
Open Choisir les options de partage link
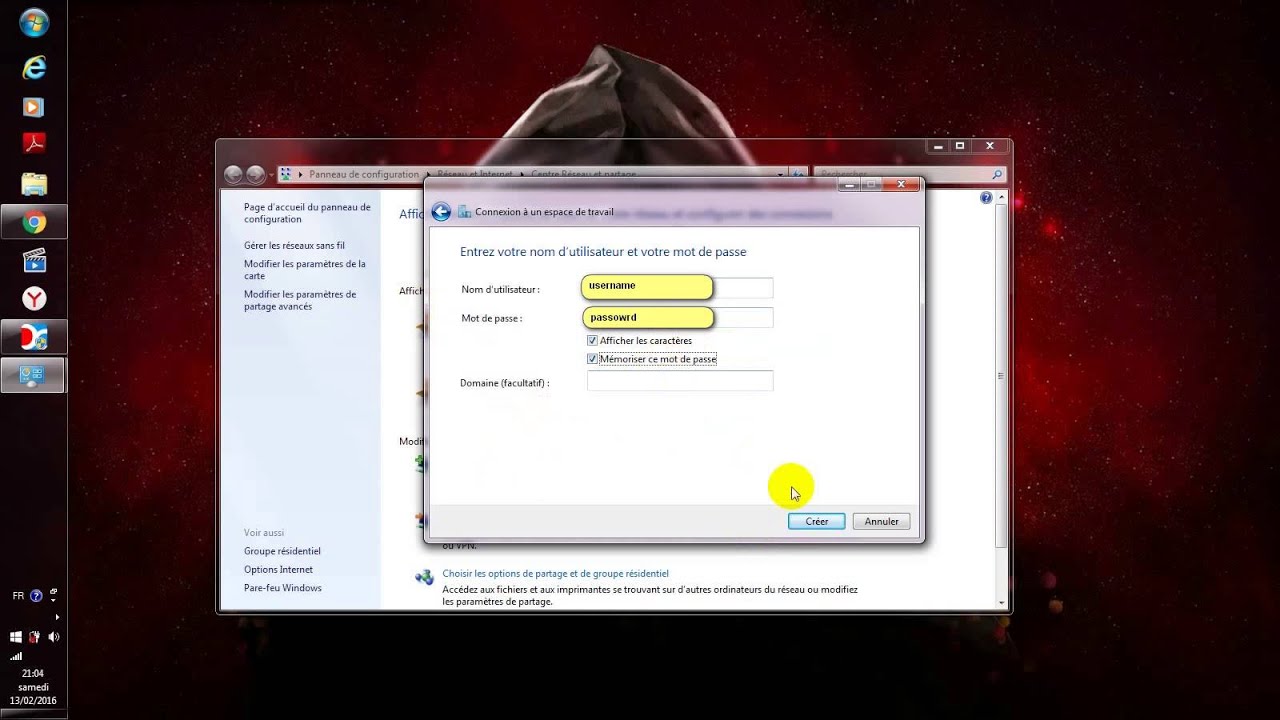[556, 574]
